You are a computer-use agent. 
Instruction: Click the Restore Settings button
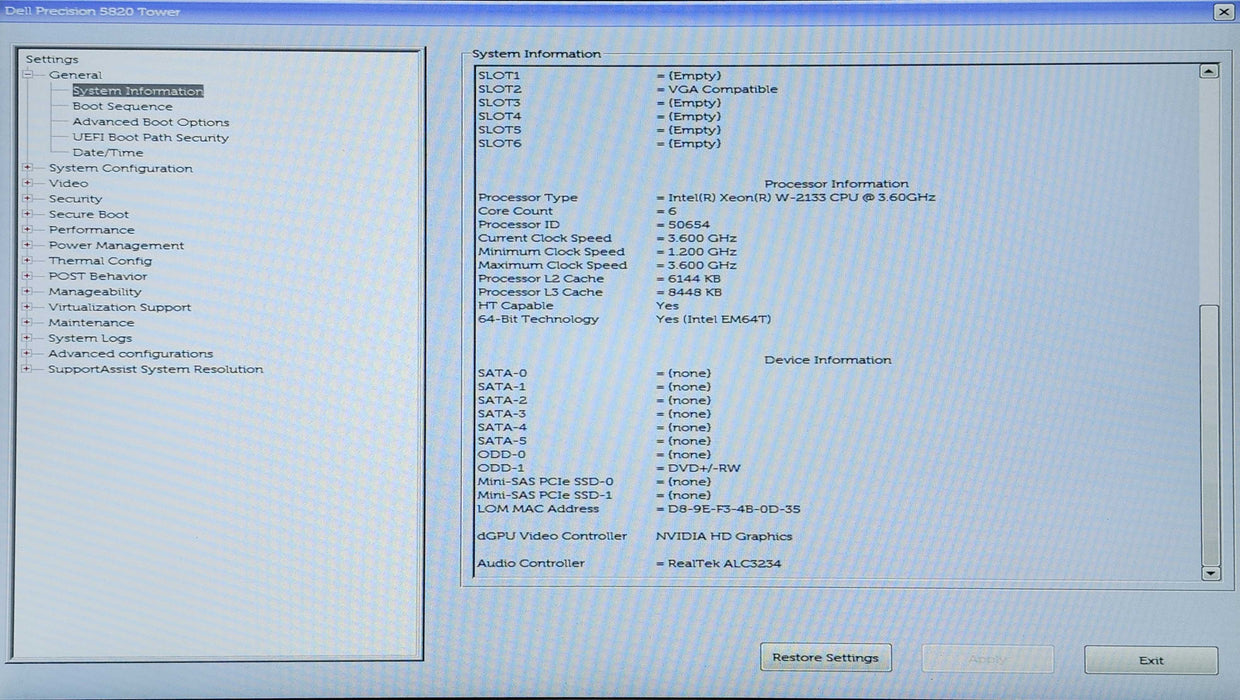[825, 658]
